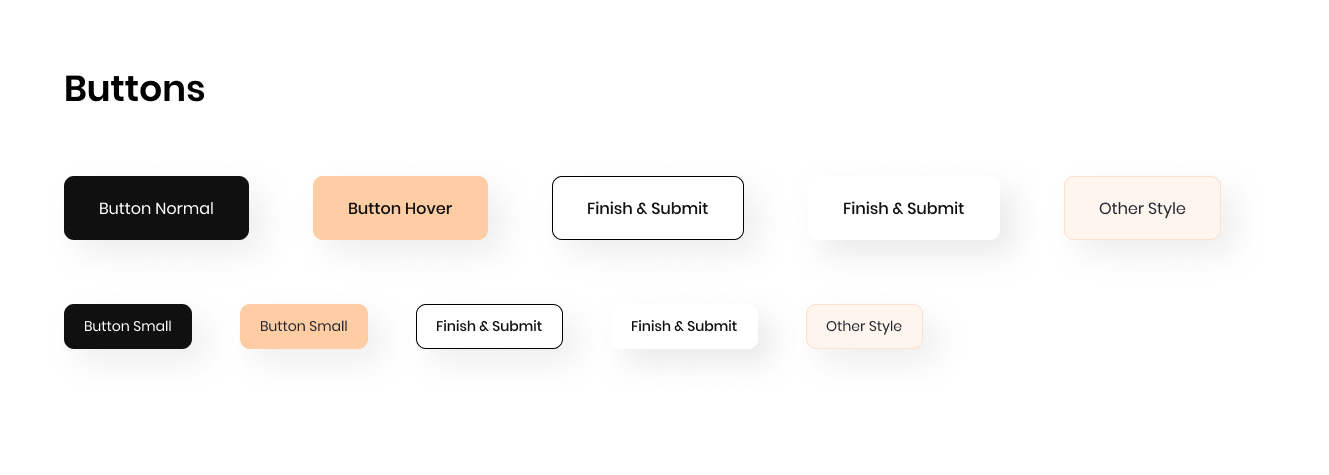
Task: Click the Buttons heading text
Action: coord(135,89)
